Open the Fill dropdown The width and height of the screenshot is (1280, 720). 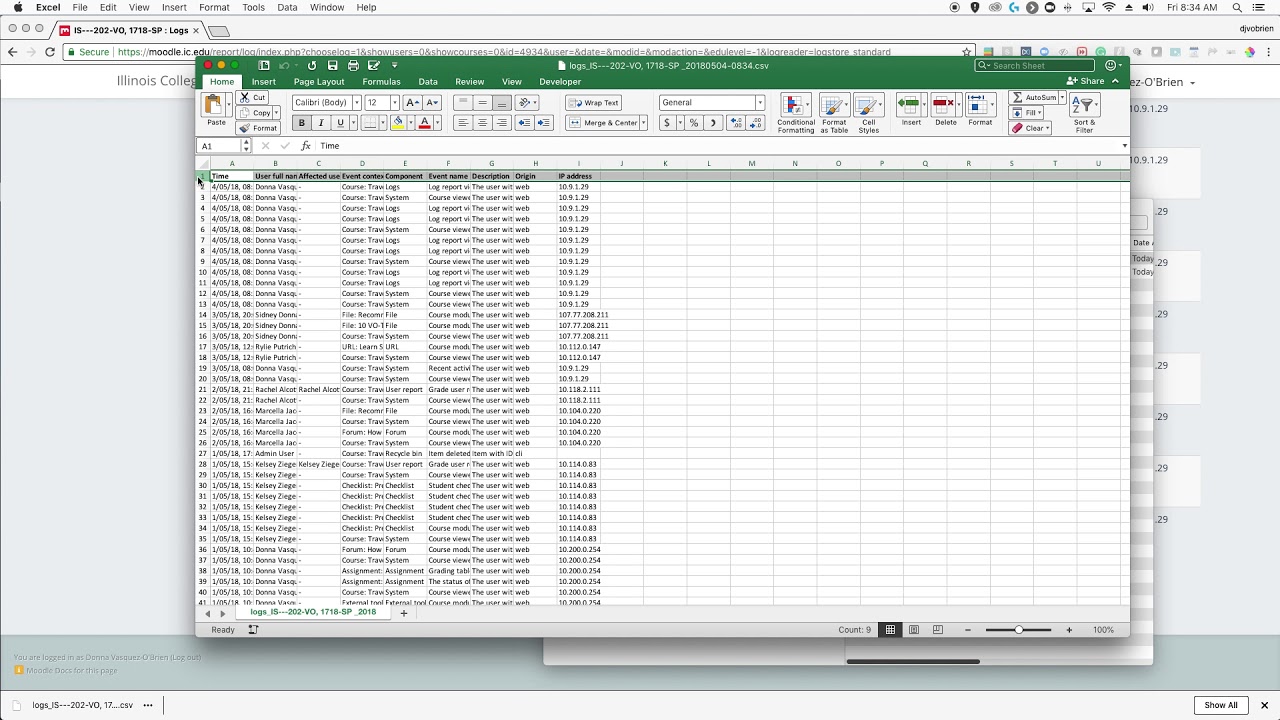[x=1025, y=113]
